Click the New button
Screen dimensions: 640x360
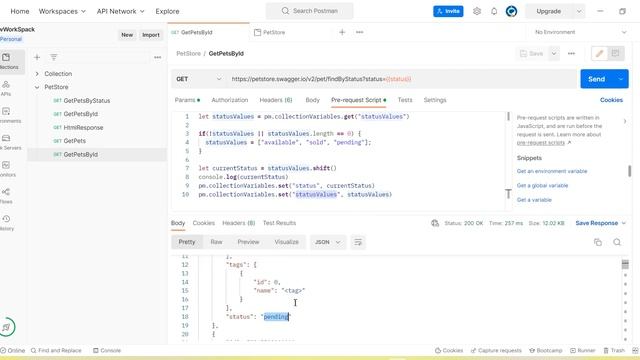[127, 35]
